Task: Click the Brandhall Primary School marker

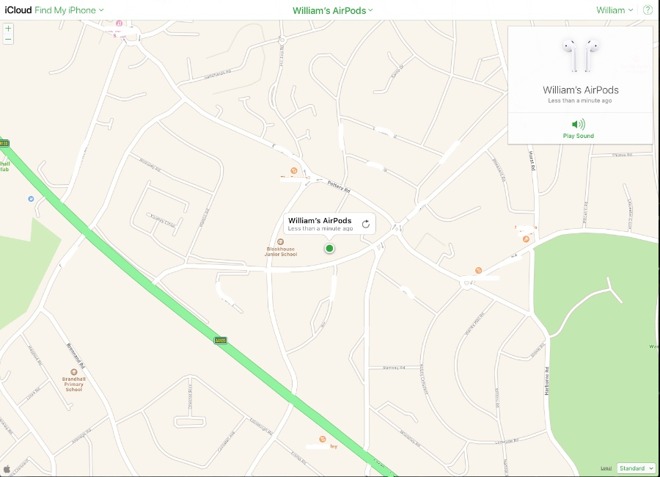Action: [74, 372]
